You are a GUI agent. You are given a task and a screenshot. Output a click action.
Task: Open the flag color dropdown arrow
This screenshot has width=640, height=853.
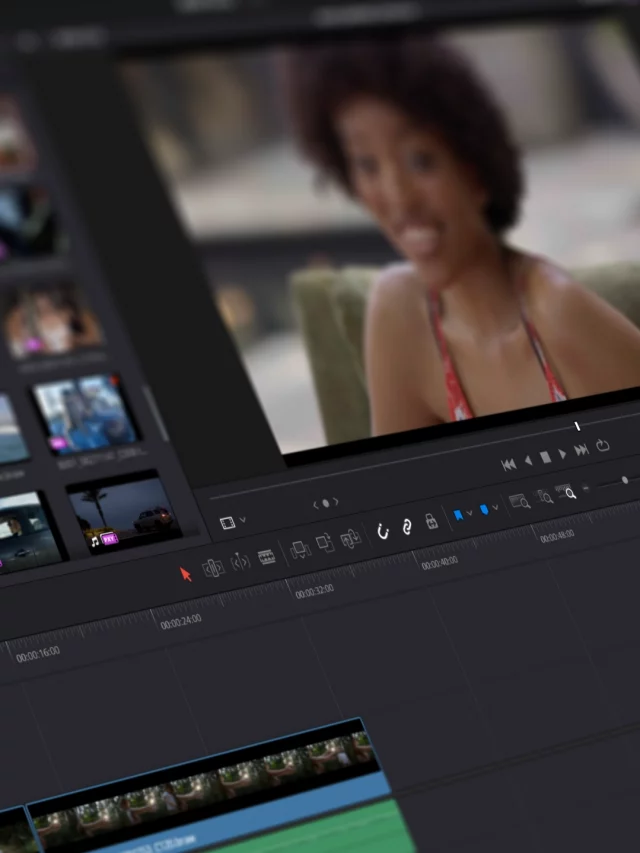[469, 513]
